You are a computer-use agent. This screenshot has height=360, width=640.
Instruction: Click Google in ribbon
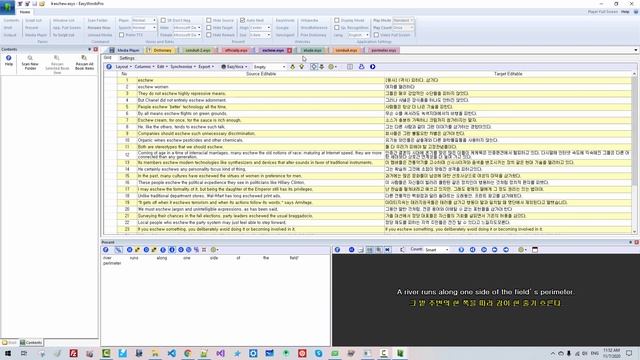(x=282, y=28)
